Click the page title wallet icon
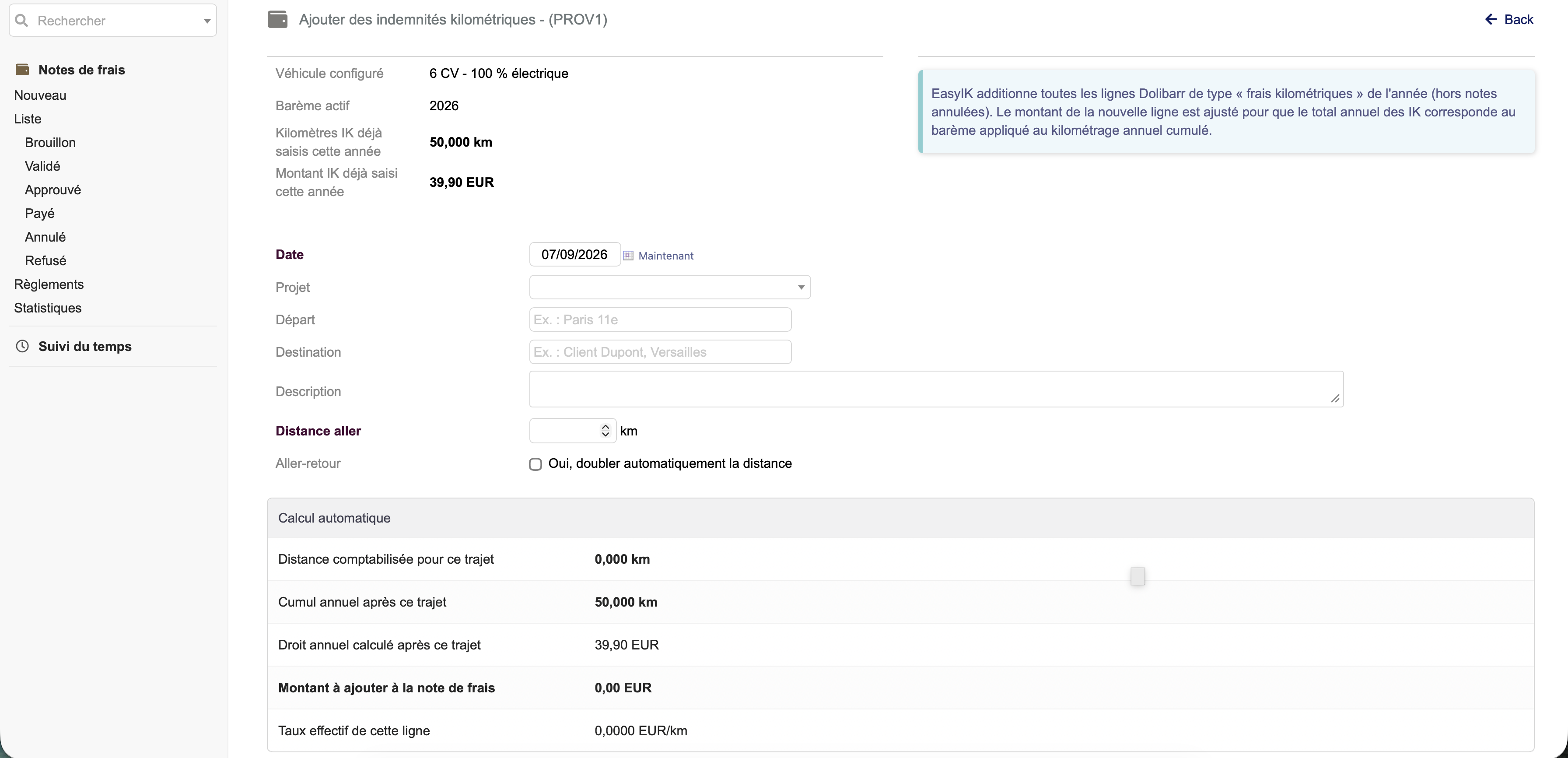 (277, 20)
